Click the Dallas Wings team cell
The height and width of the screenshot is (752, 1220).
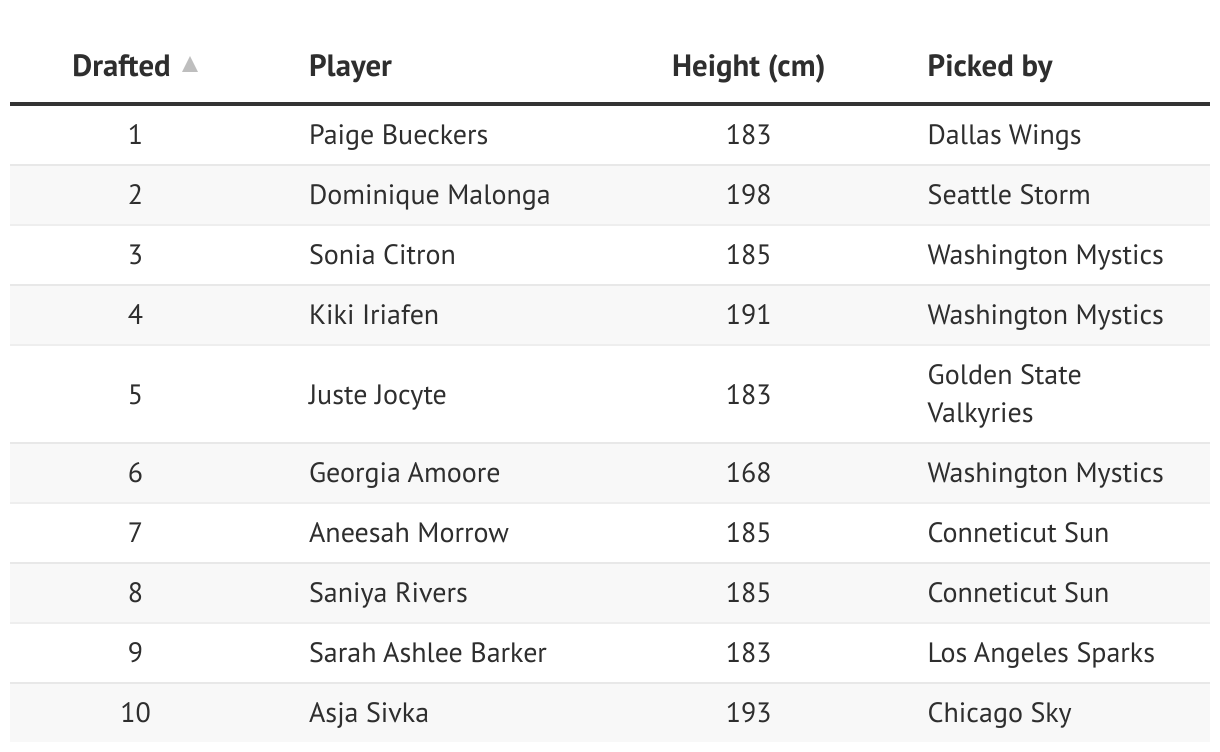[1004, 135]
